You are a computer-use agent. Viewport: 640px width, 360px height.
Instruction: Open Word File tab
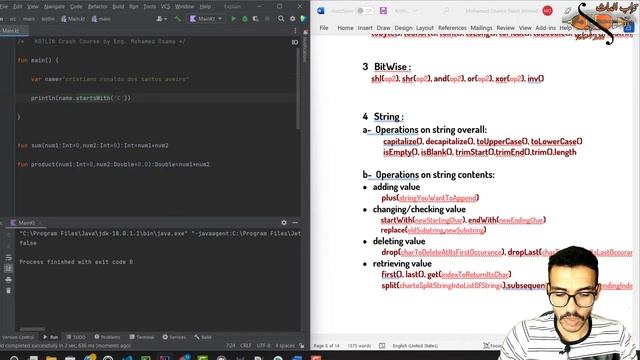(324, 28)
